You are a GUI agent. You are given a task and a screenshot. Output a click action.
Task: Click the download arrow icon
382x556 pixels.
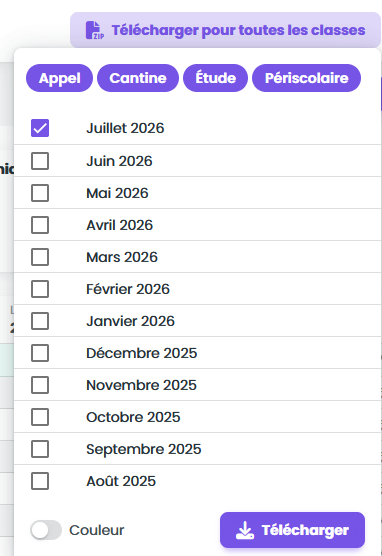tap(245, 530)
